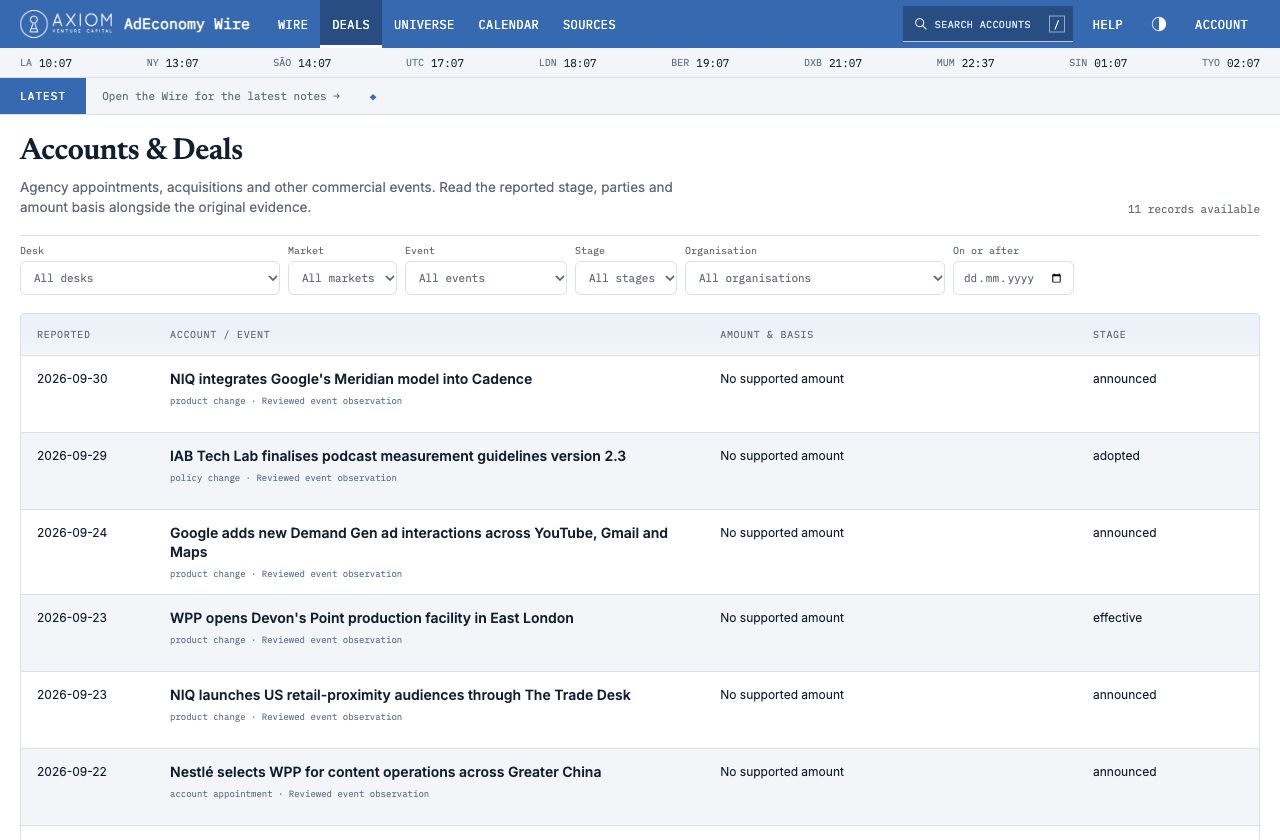Viewport: 1280px width, 840px height.
Task: Open the Sources tab
Action: 589,24
